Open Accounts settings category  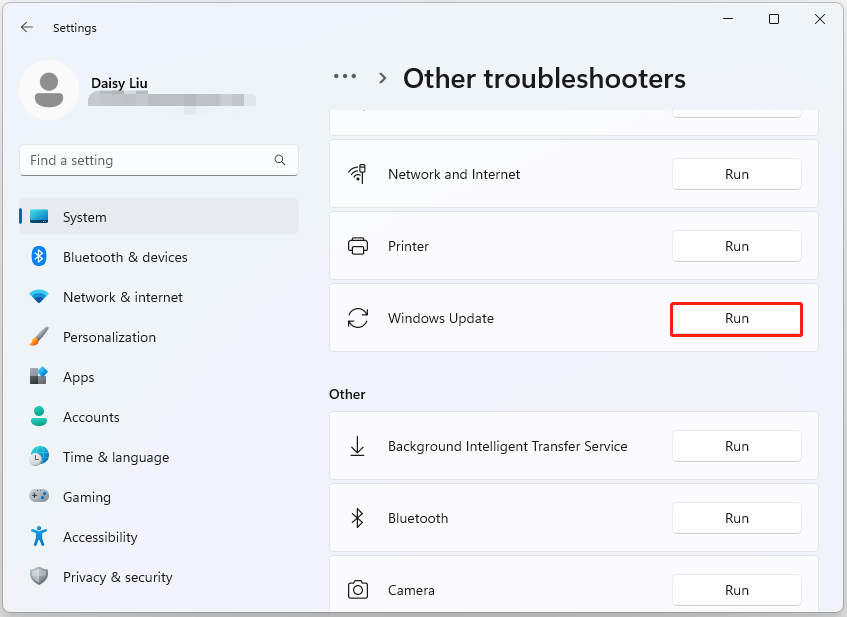coord(159,417)
